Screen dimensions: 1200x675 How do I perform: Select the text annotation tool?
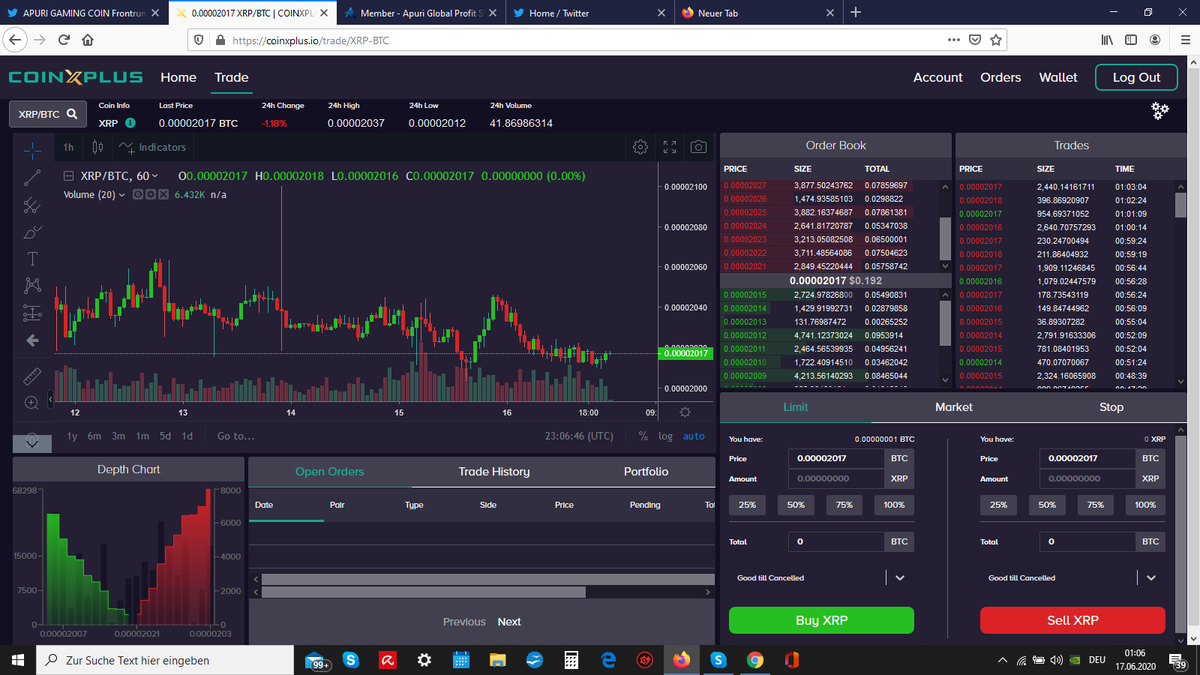click(x=32, y=259)
